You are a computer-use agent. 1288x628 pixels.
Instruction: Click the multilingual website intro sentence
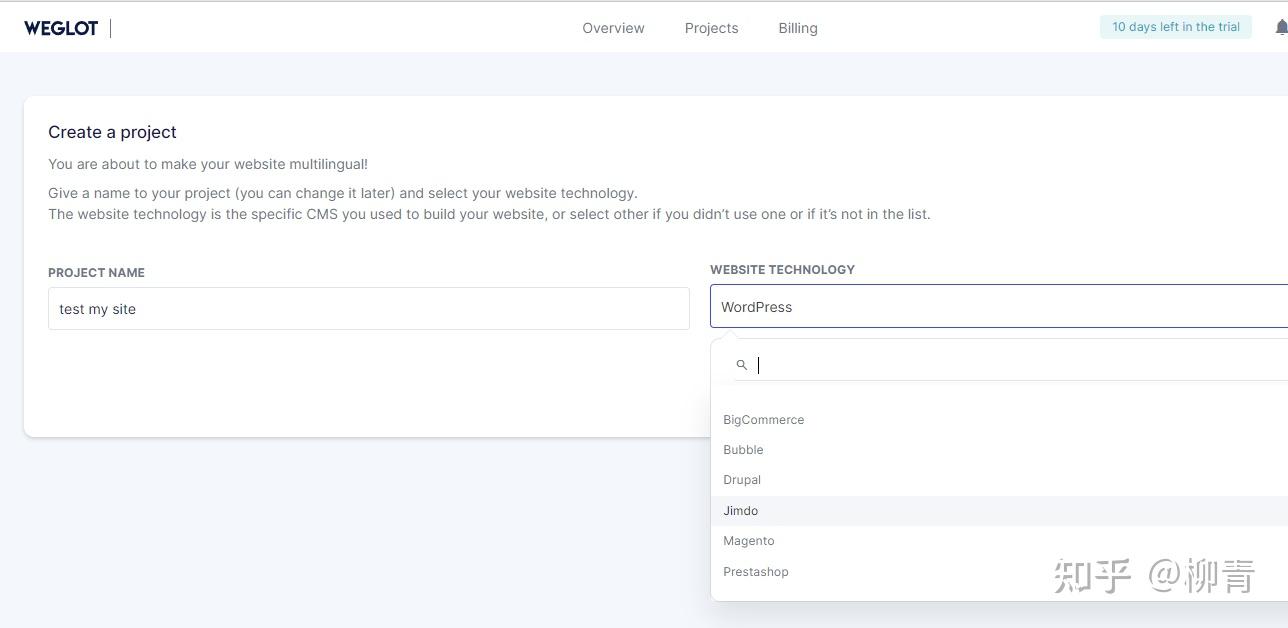click(x=208, y=164)
